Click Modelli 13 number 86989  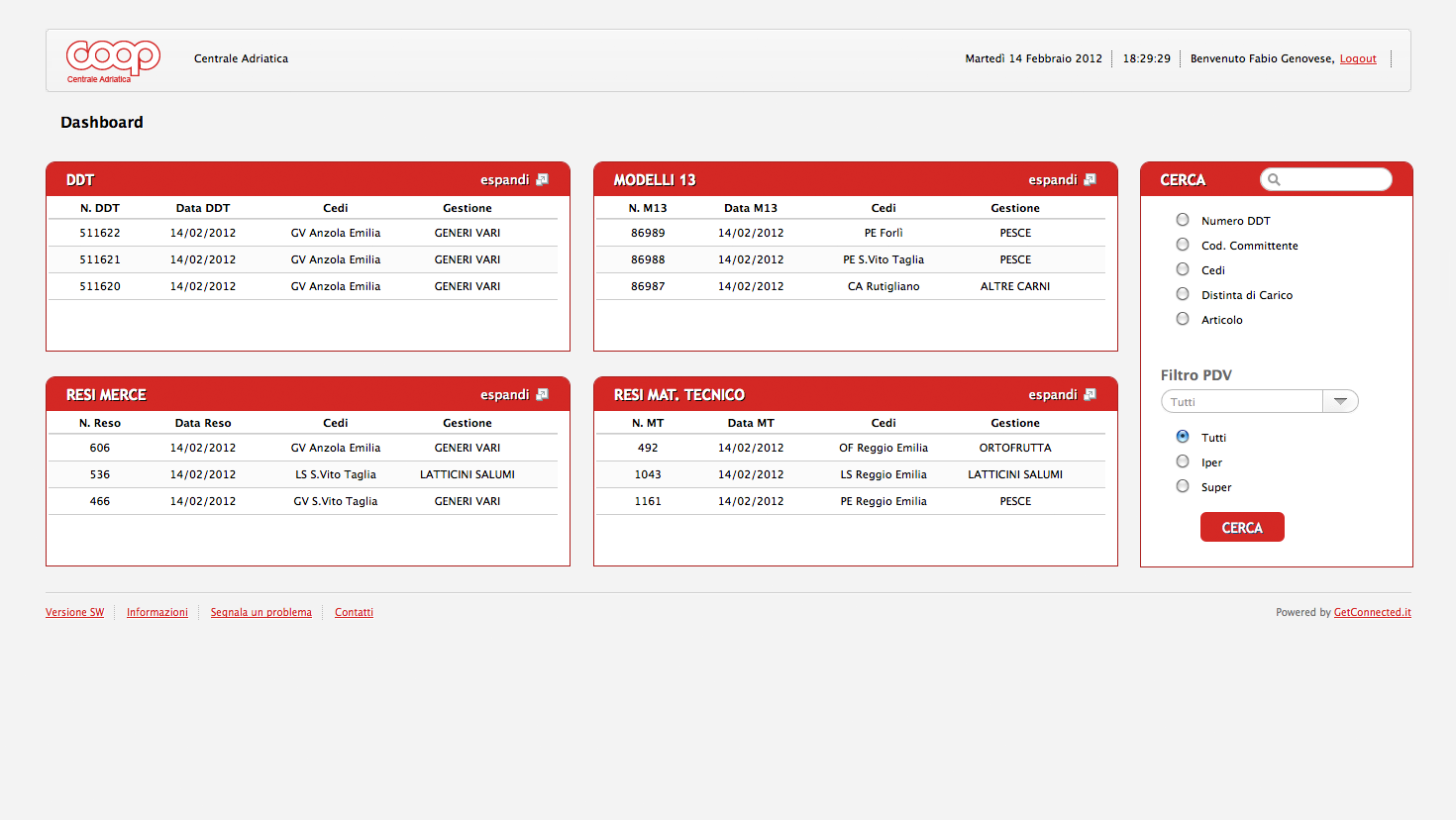[648, 233]
